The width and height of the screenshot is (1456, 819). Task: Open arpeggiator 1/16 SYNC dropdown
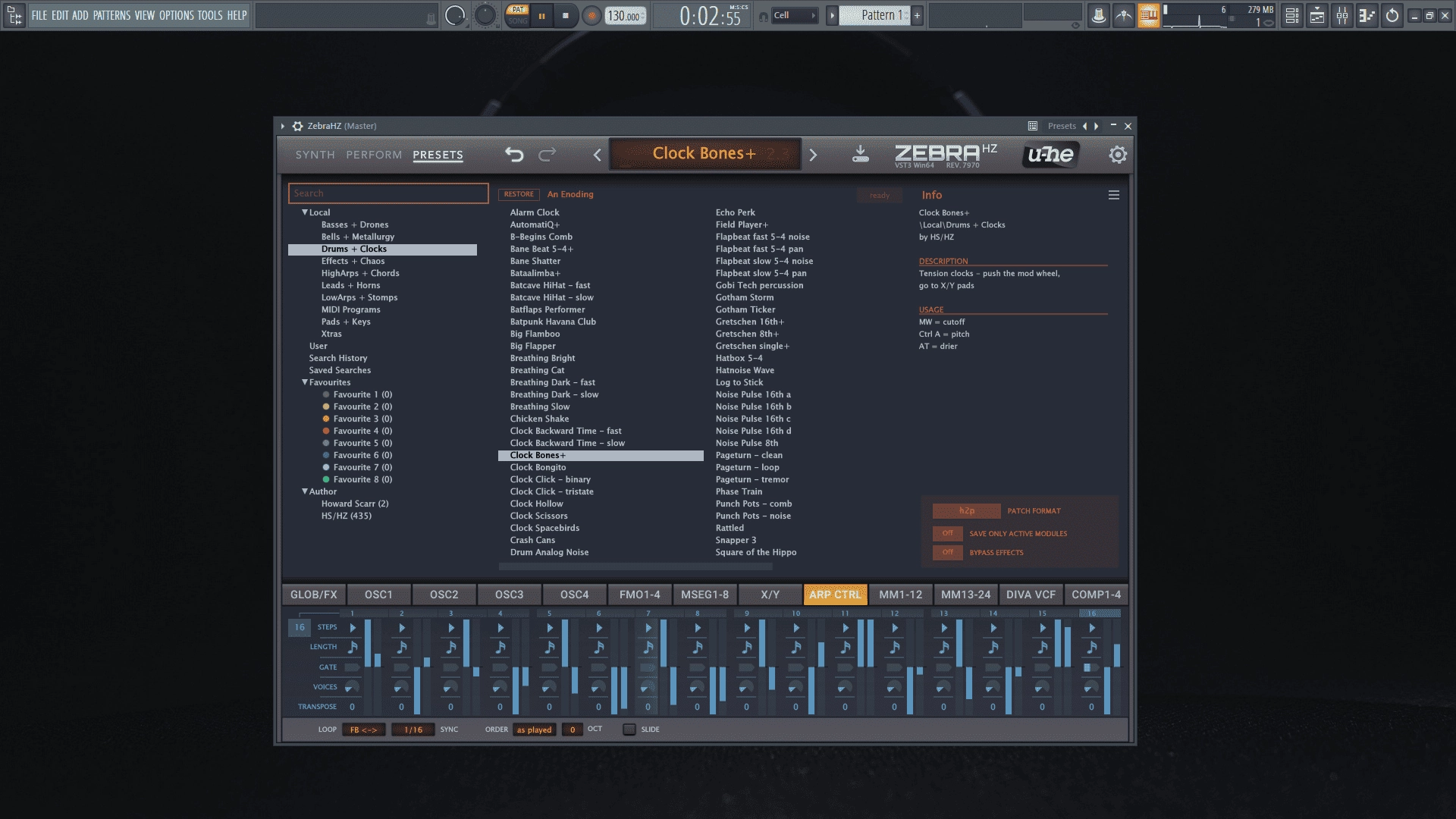pyautogui.click(x=413, y=730)
